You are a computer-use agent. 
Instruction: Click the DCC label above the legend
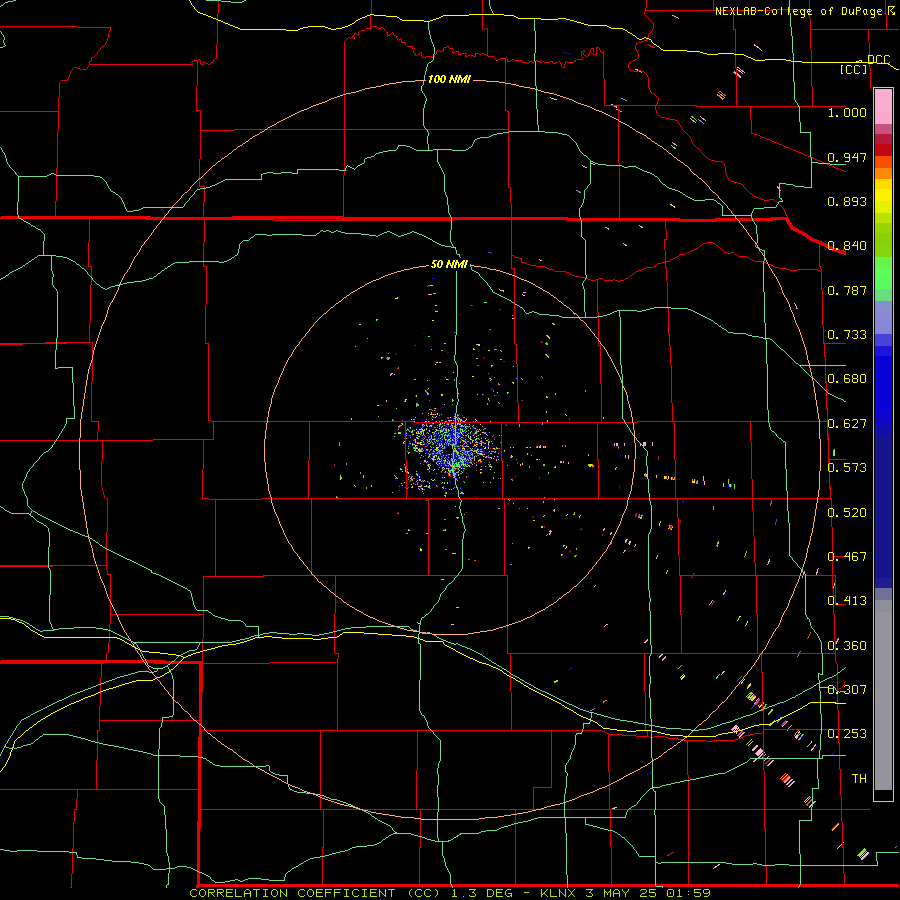click(878, 60)
